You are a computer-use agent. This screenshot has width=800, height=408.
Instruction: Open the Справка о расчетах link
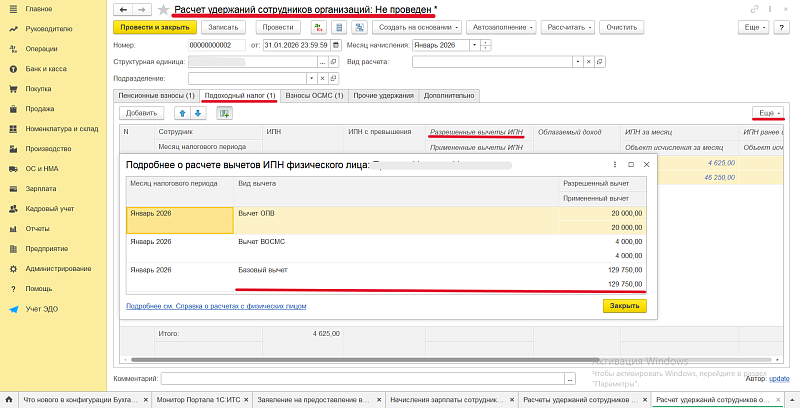click(x=216, y=305)
